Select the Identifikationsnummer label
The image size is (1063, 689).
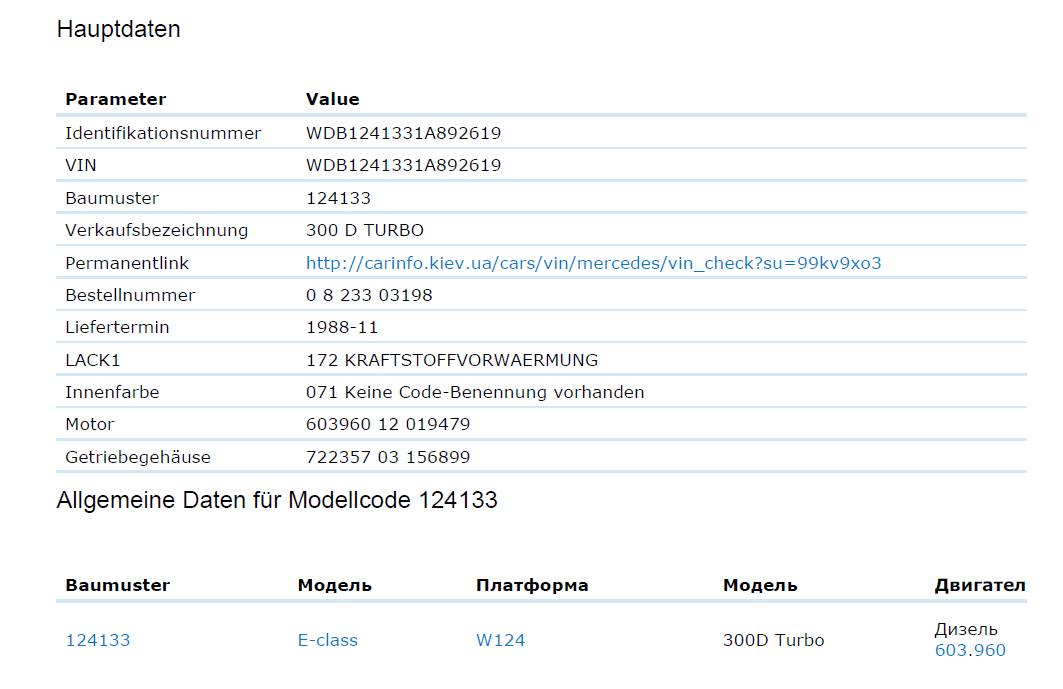click(163, 133)
